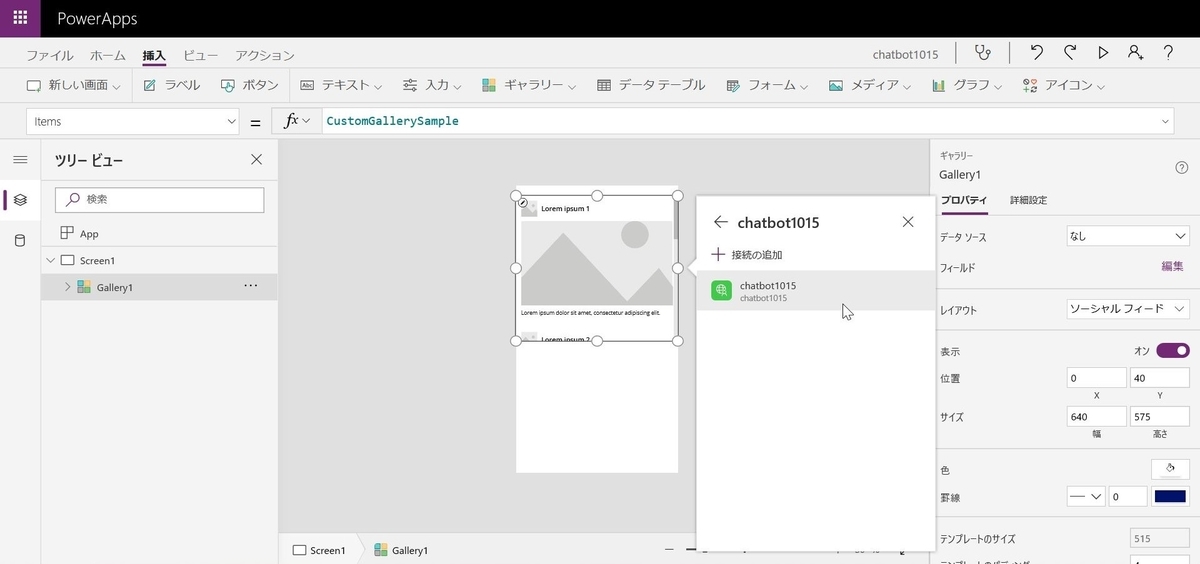Insert a button control
The width and height of the screenshot is (1200, 564).
(249, 86)
